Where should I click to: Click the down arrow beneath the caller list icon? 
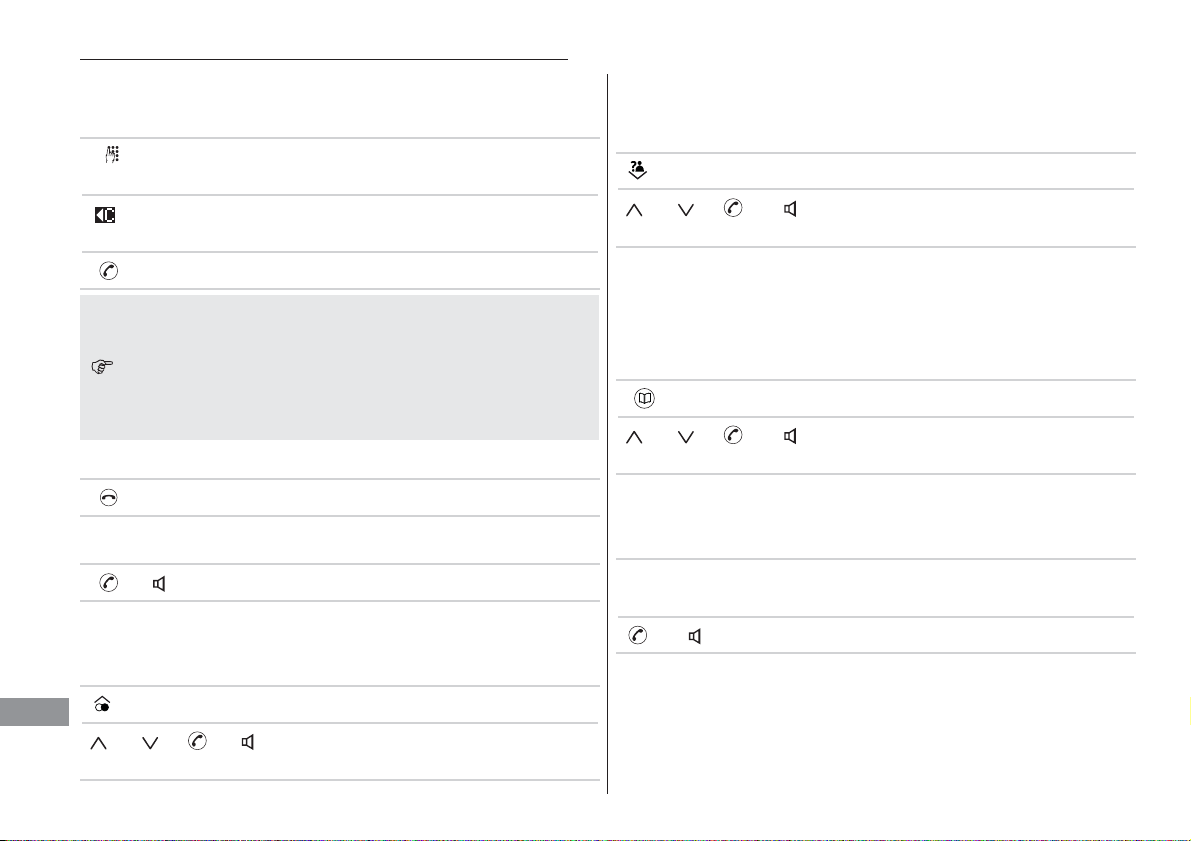tap(685, 210)
